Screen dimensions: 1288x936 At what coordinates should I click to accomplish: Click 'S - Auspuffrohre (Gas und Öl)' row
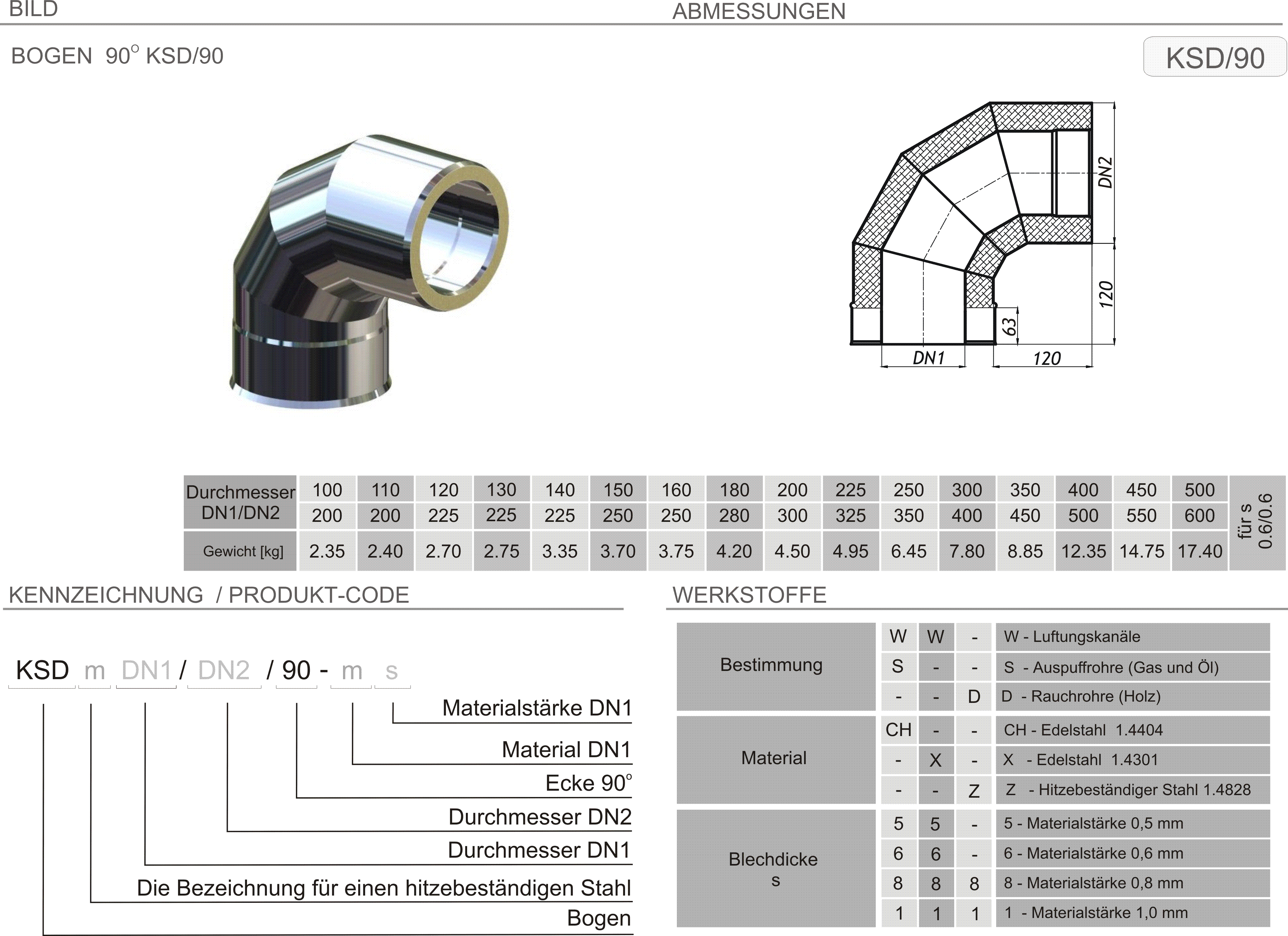(1132, 667)
